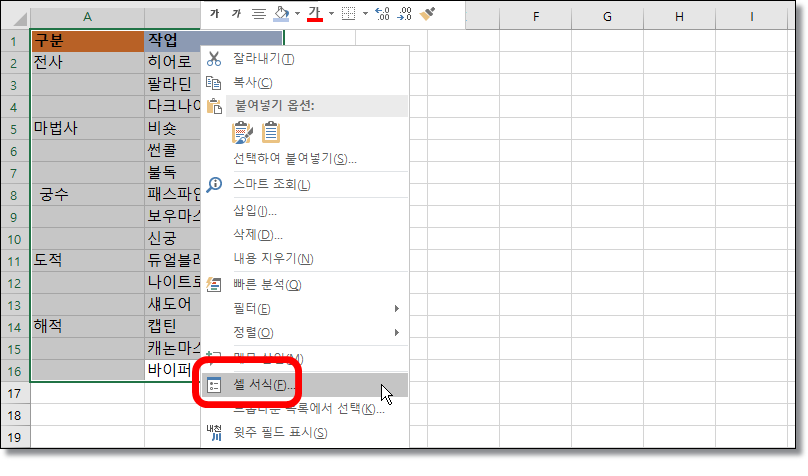Click the 작업 header cell
Viewport: 808px width, 476px height.
(x=213, y=41)
